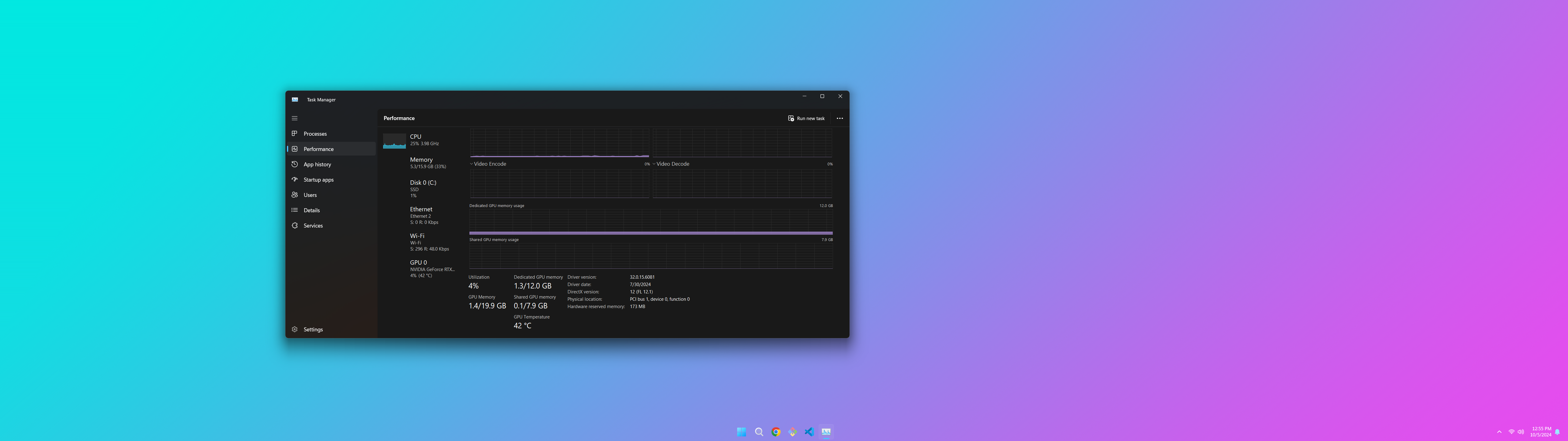This screenshot has width=1568, height=441.
Task: Open Google Chrome from the taskbar
Action: tap(775, 432)
